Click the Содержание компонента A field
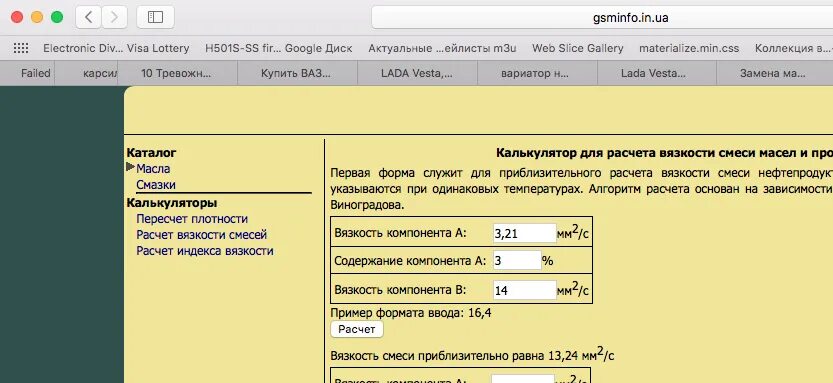Image resolution: width=833 pixels, height=383 pixels. (x=517, y=261)
